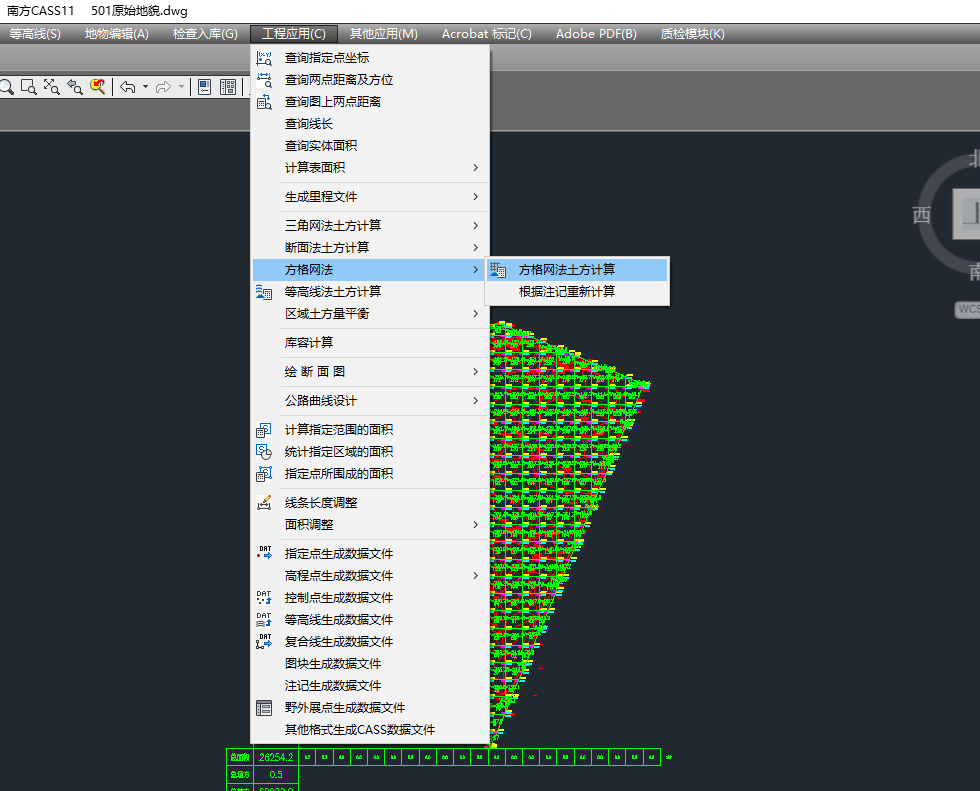The image size is (980, 791).
Task: Click the 野外展点生成数据文件 icon
Action: pos(264,708)
